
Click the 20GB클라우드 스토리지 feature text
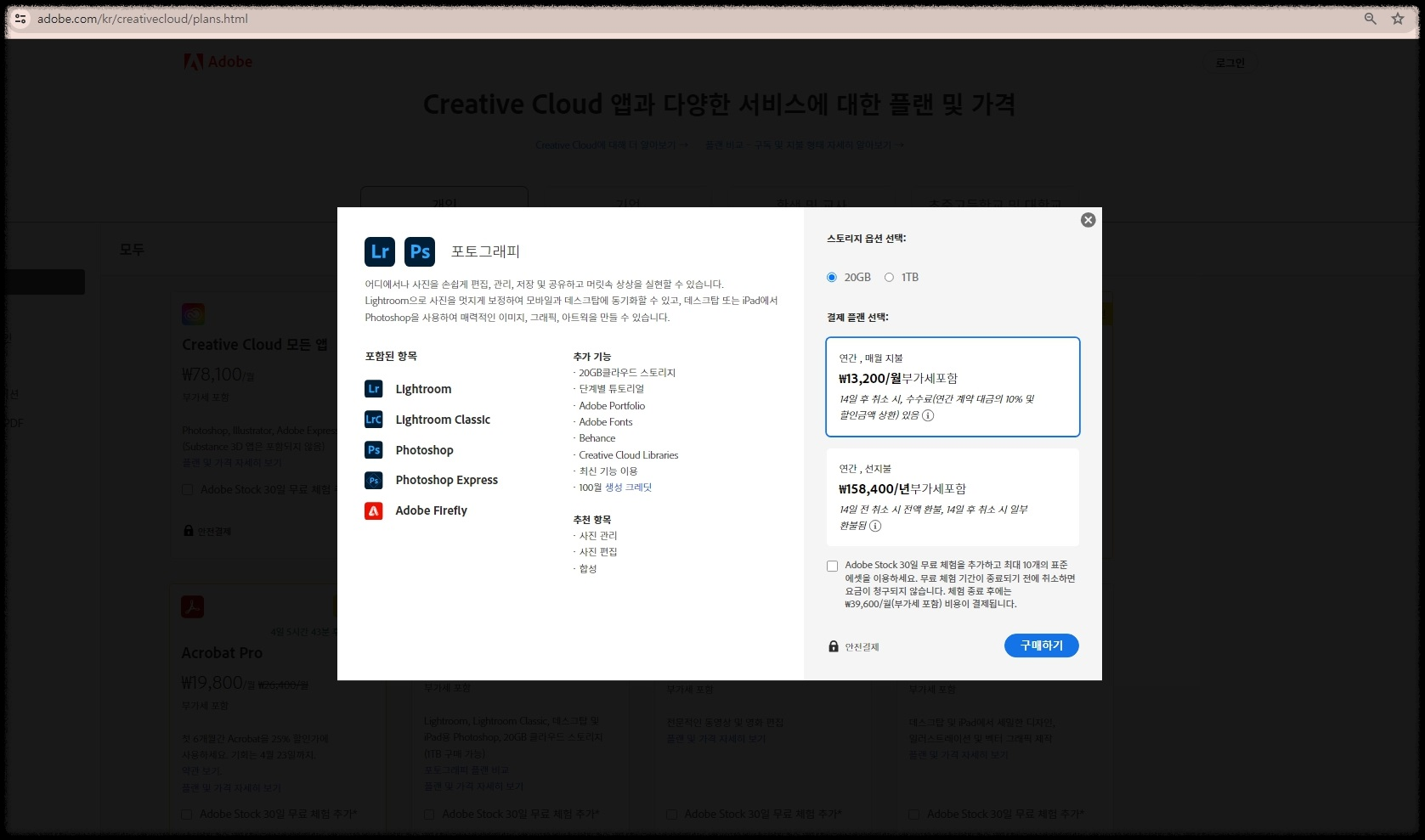point(627,373)
